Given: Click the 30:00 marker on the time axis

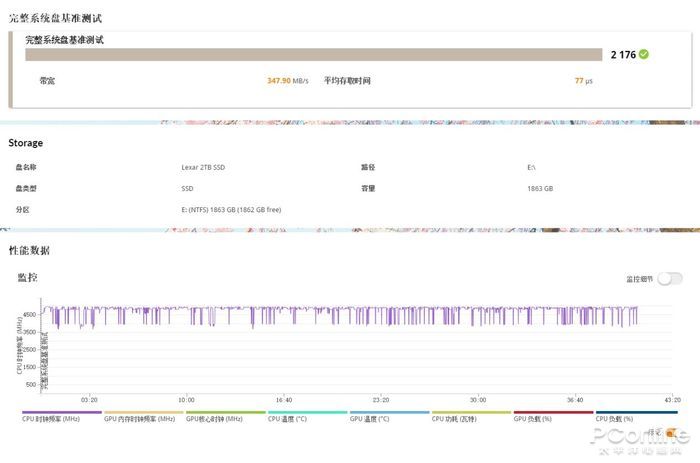Looking at the screenshot, I should [x=478, y=400].
